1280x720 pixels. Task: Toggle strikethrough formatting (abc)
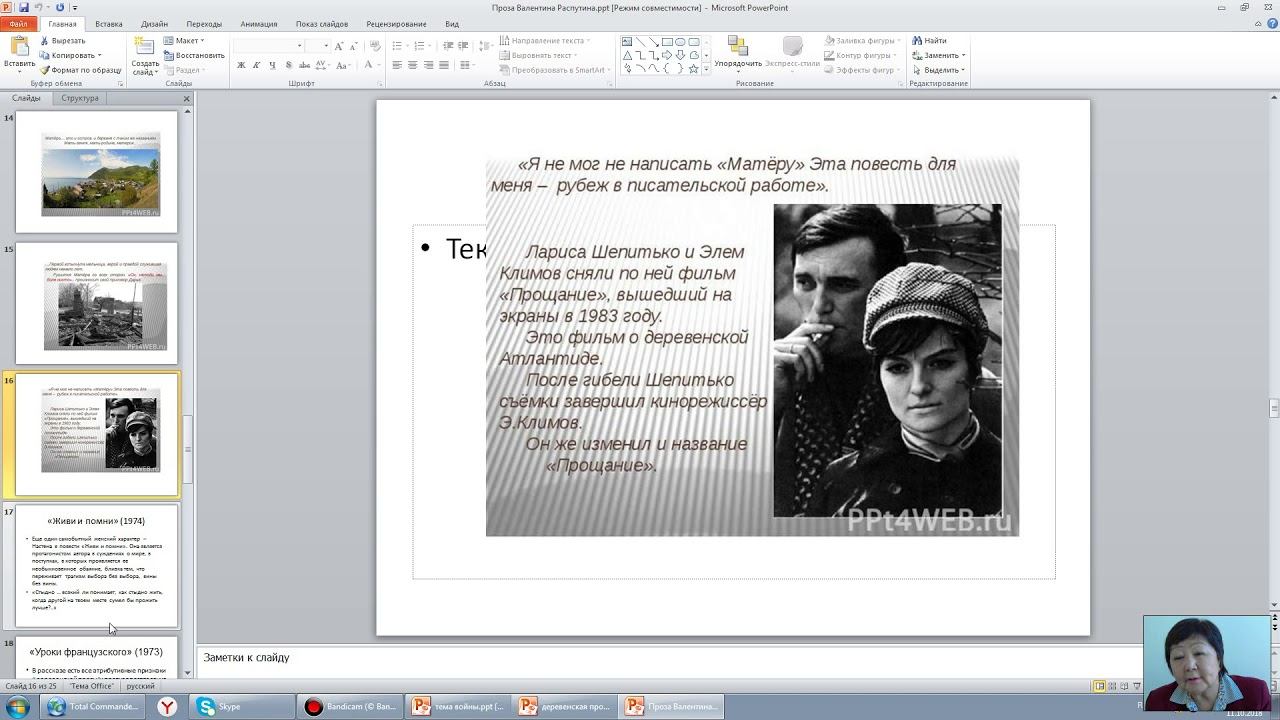point(303,65)
